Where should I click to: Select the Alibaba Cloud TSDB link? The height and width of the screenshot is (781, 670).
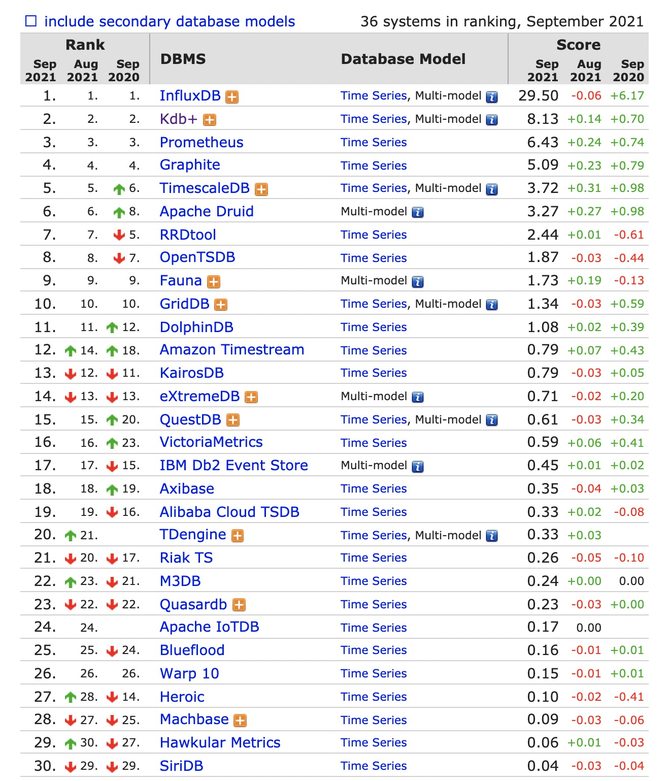(229, 512)
